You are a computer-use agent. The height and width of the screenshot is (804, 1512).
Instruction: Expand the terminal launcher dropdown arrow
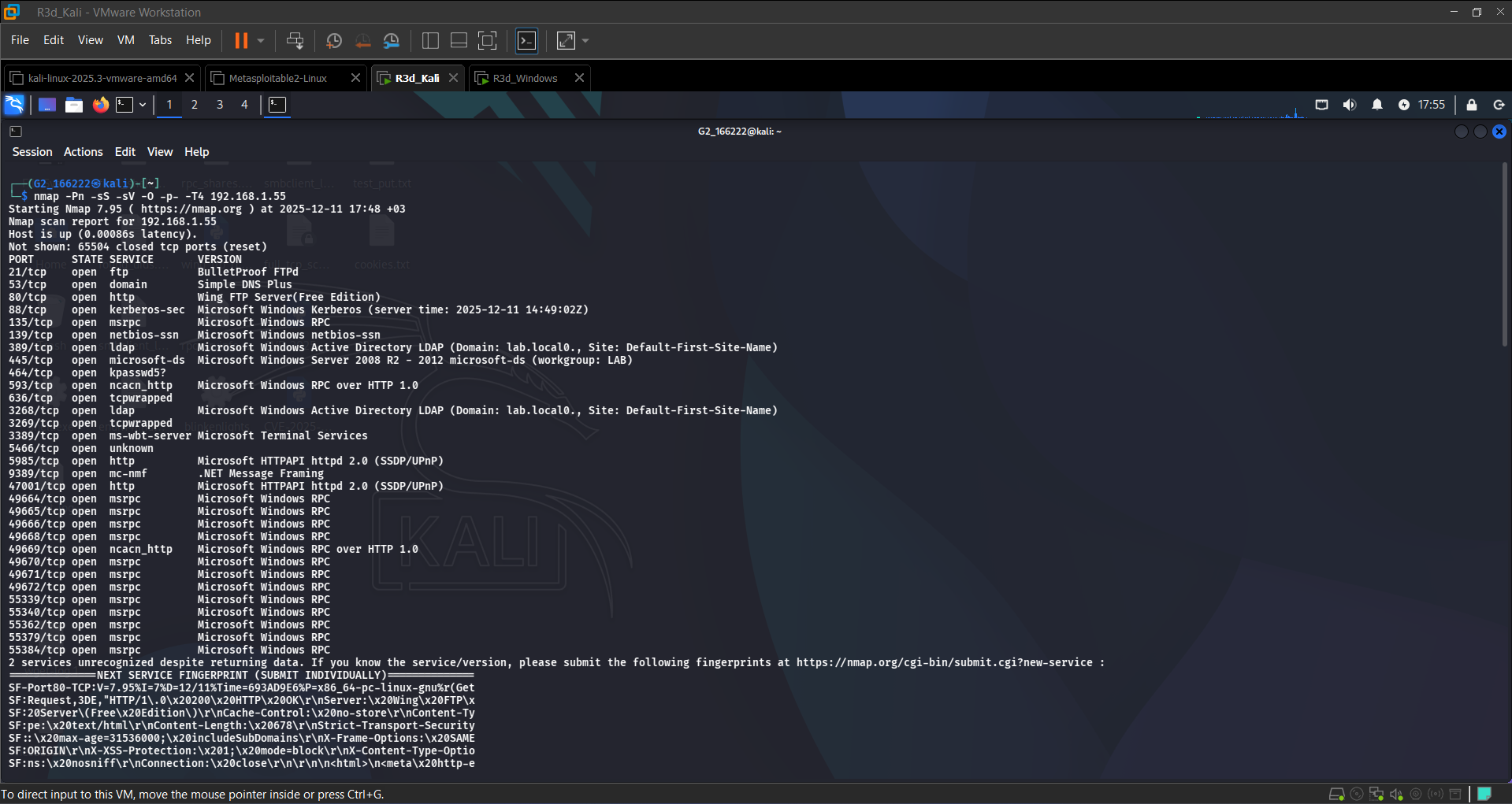tap(143, 105)
